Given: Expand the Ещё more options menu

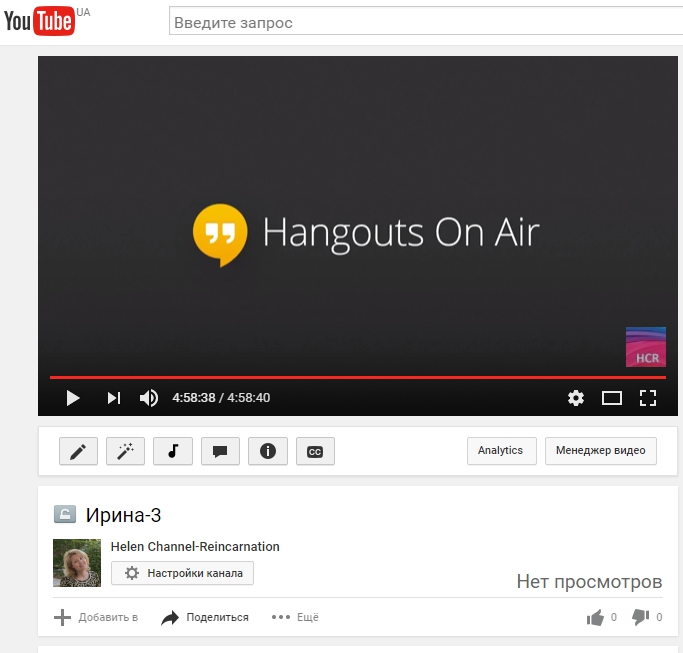Looking at the screenshot, I should (295, 617).
